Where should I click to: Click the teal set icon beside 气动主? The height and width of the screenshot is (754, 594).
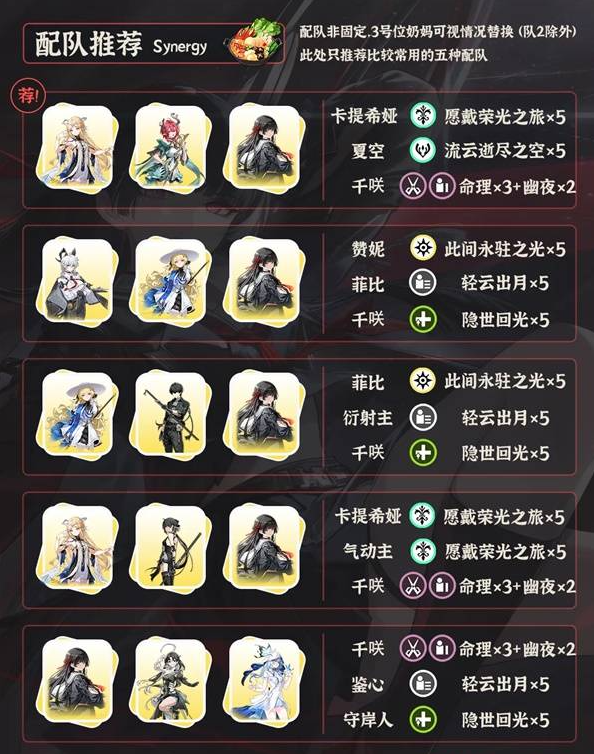click(x=423, y=551)
